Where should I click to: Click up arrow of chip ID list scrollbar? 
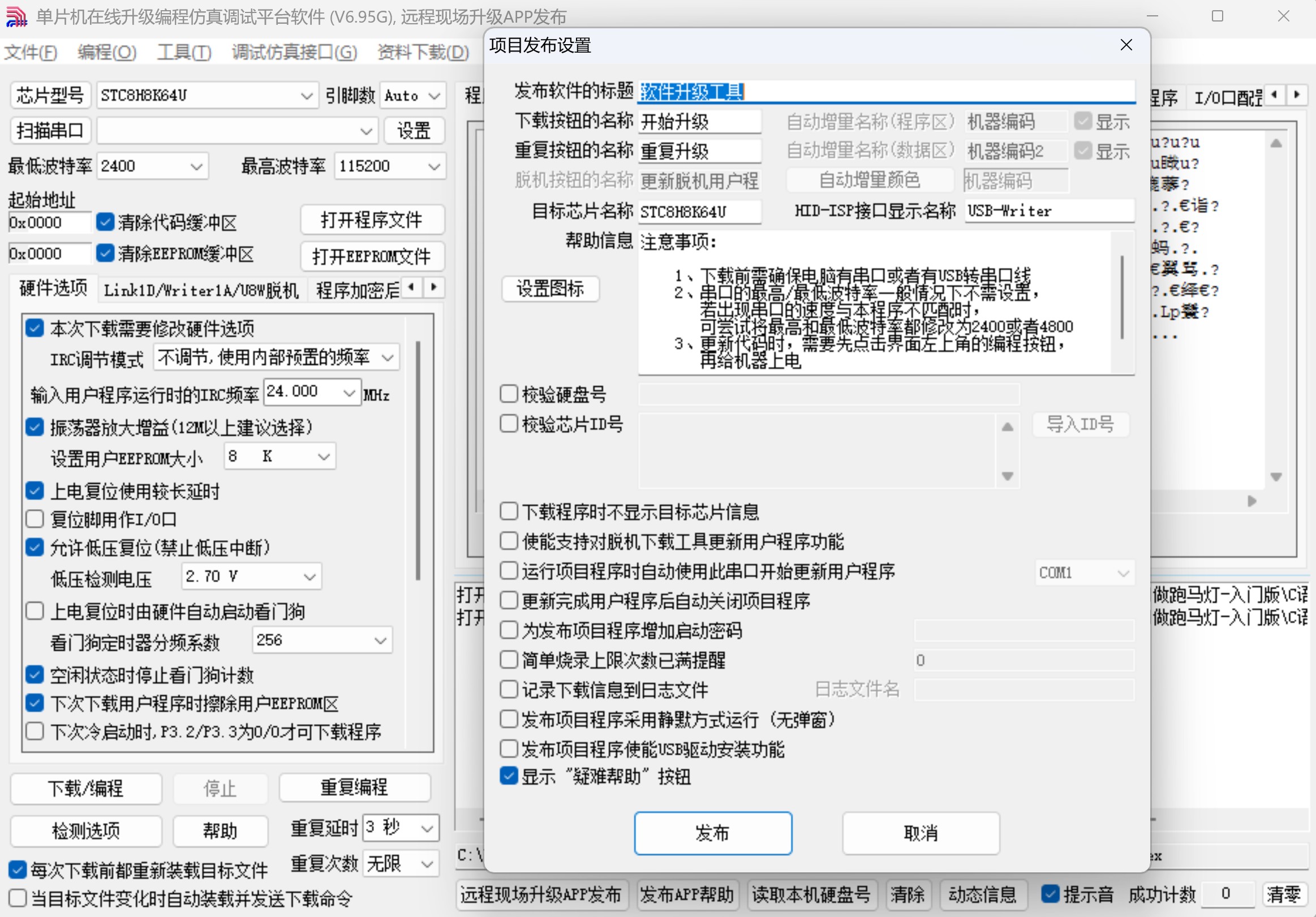click(x=1007, y=427)
